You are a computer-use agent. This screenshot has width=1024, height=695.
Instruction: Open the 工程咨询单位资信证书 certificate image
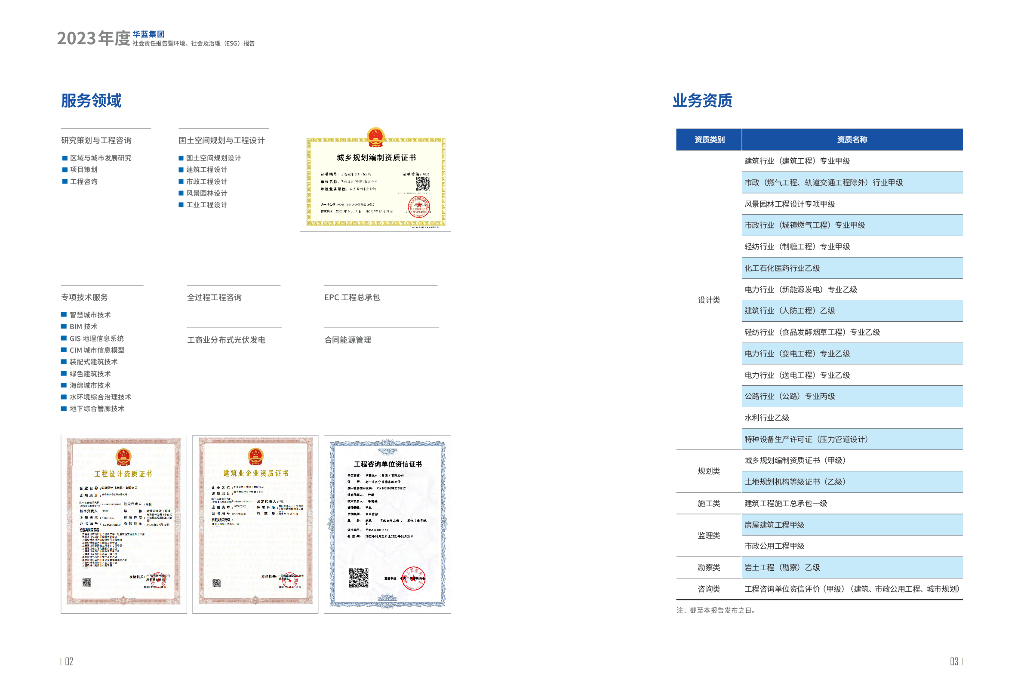(389, 520)
